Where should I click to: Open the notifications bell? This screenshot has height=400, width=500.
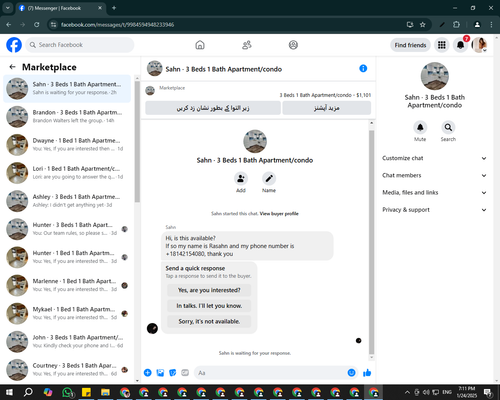[460, 45]
